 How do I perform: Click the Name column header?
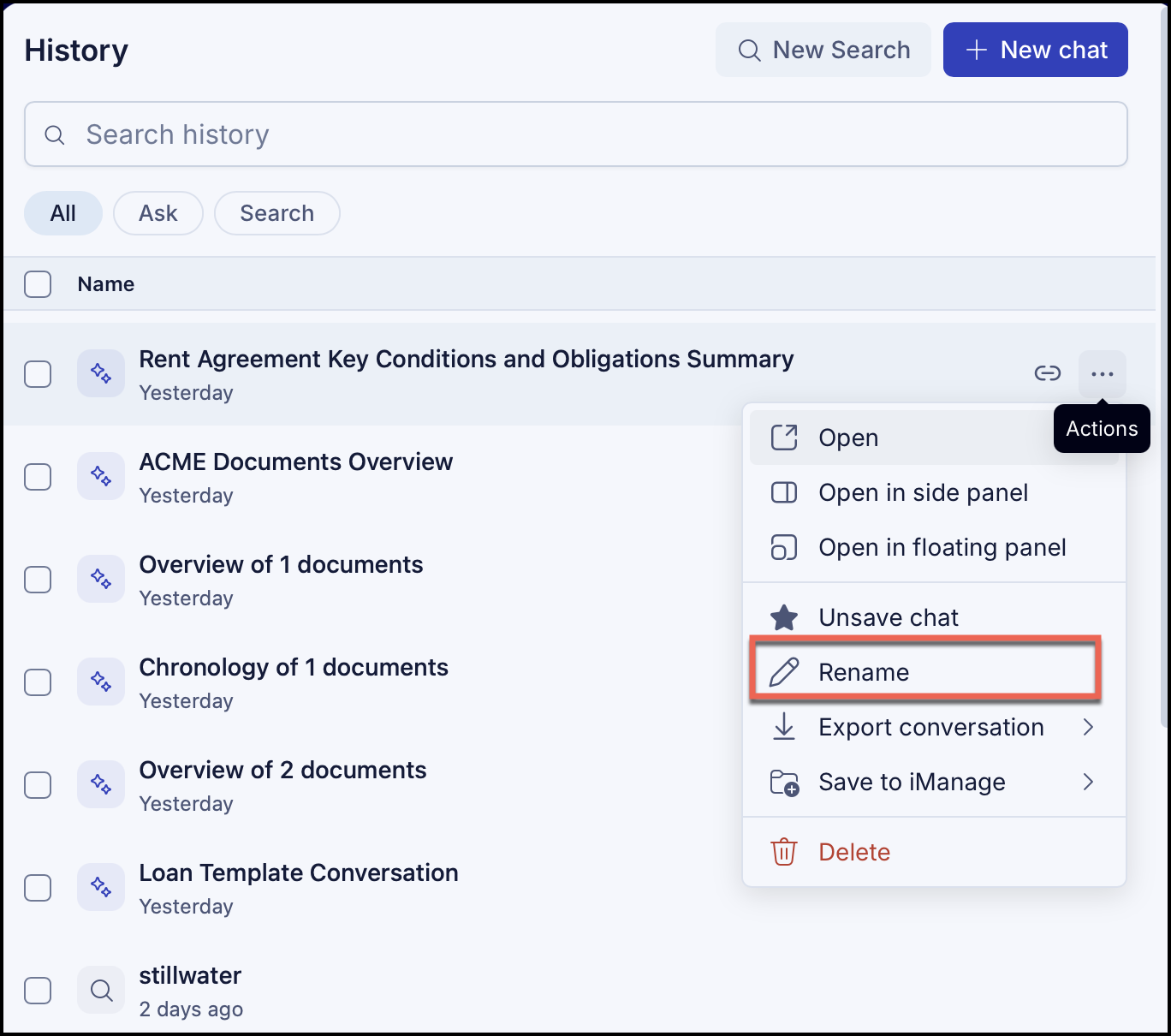tap(106, 284)
